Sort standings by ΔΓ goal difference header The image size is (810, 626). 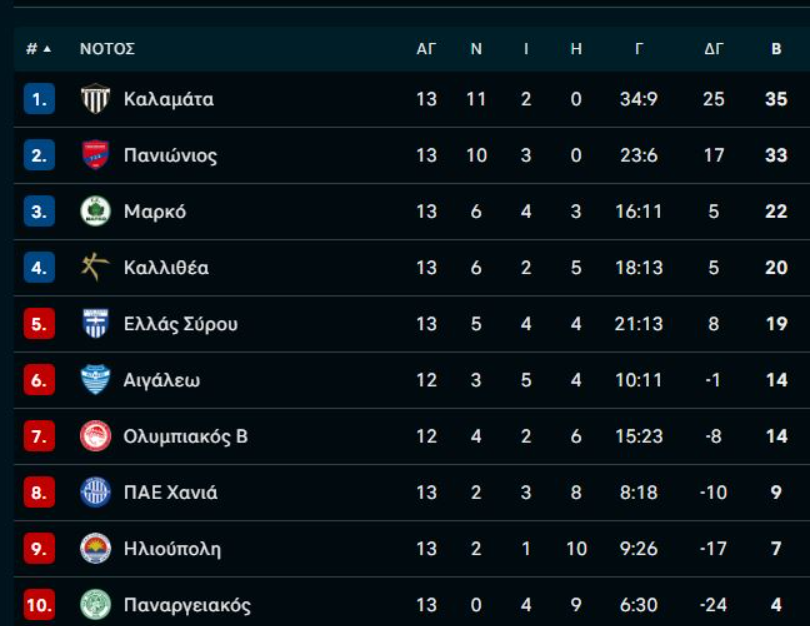(x=713, y=48)
